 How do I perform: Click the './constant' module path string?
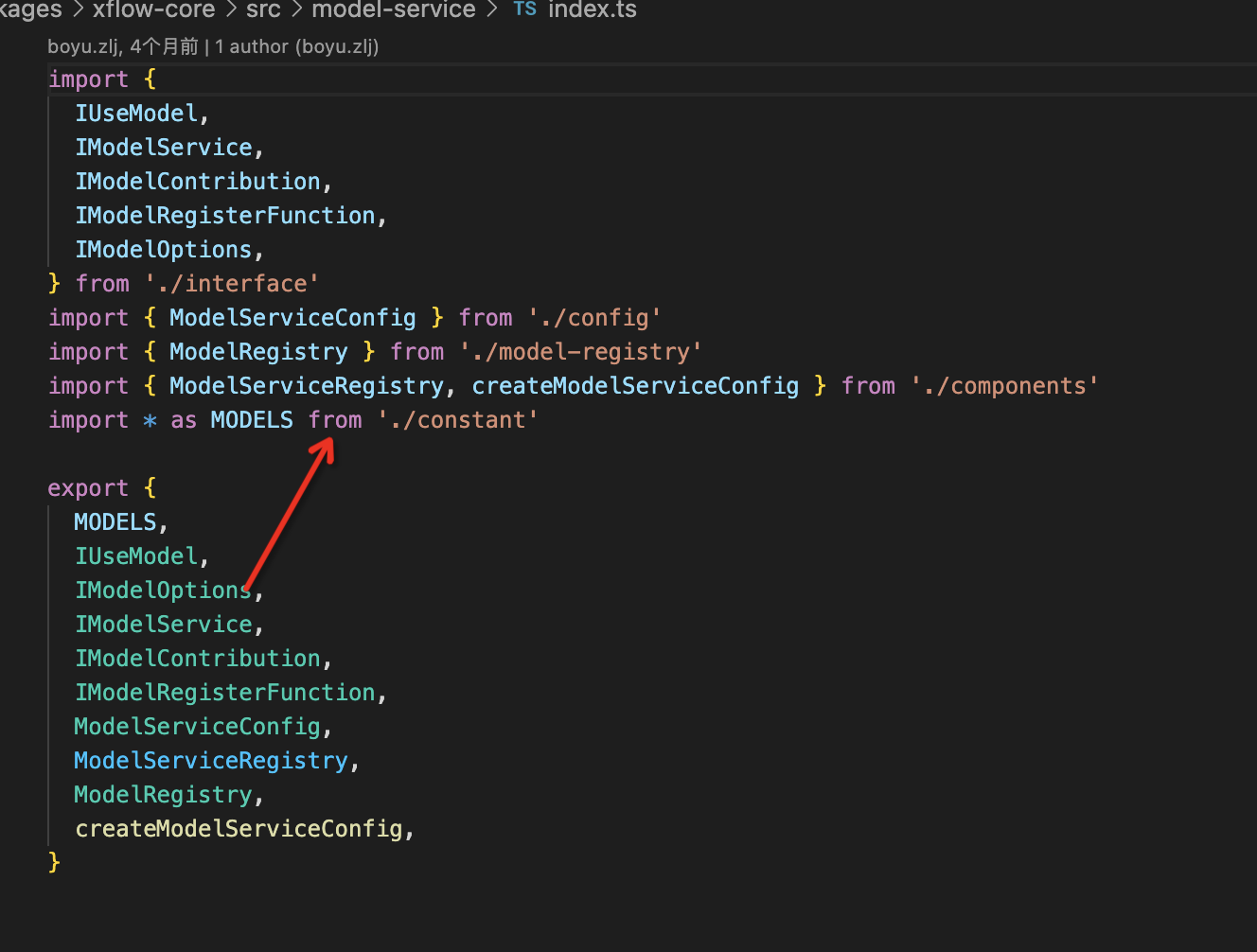pyautogui.click(x=458, y=420)
